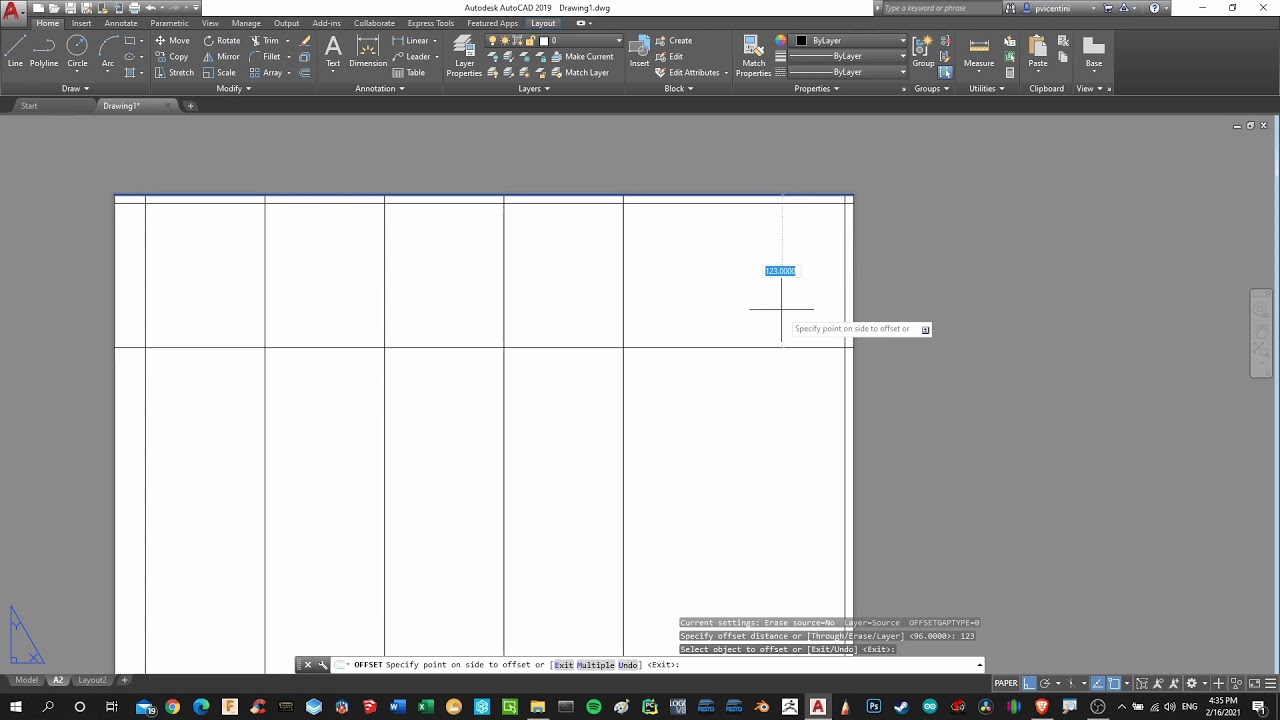This screenshot has height=720, width=1280.
Task: Select the Polyline tool
Action: click(44, 51)
